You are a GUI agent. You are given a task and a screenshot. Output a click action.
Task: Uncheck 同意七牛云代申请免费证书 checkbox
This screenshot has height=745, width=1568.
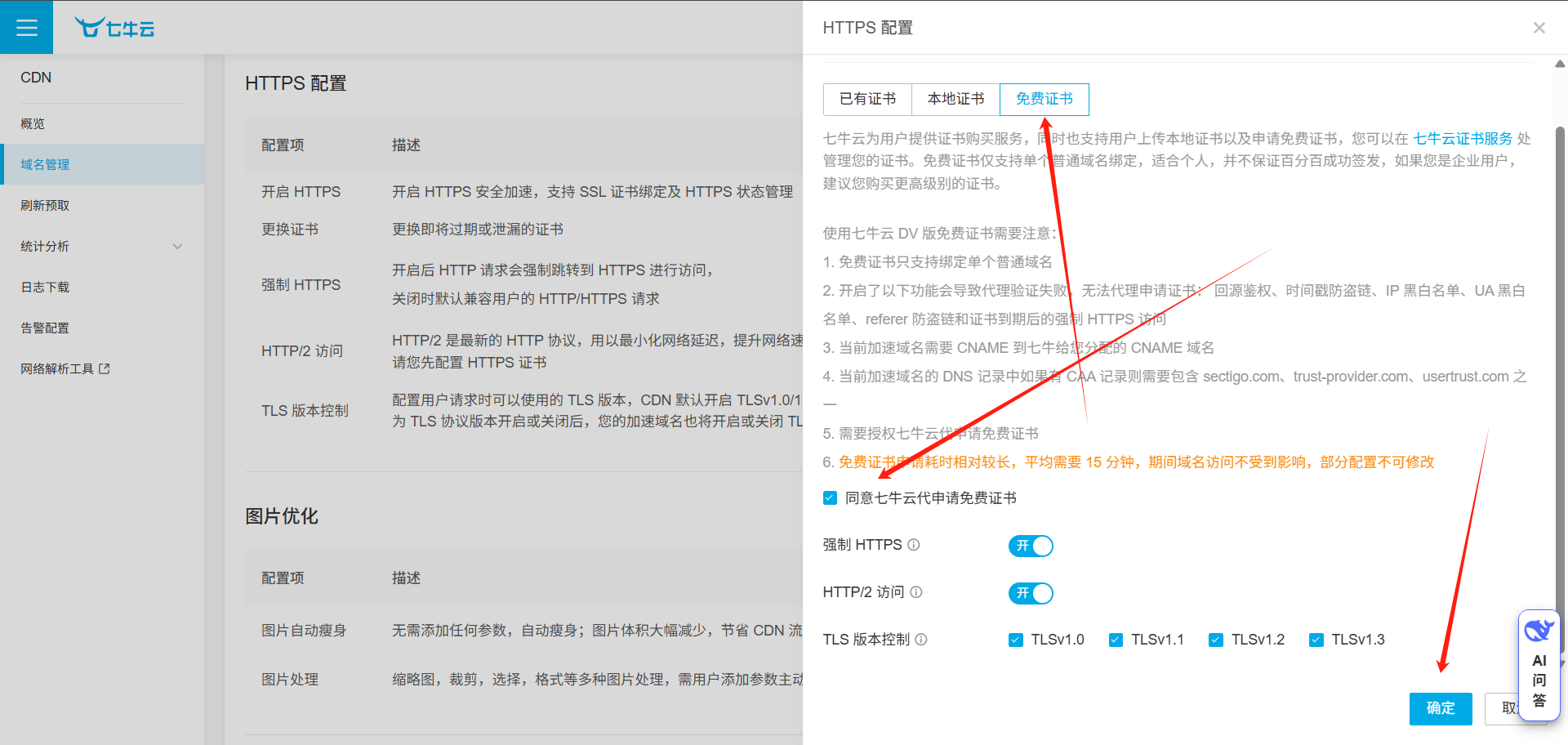831,498
